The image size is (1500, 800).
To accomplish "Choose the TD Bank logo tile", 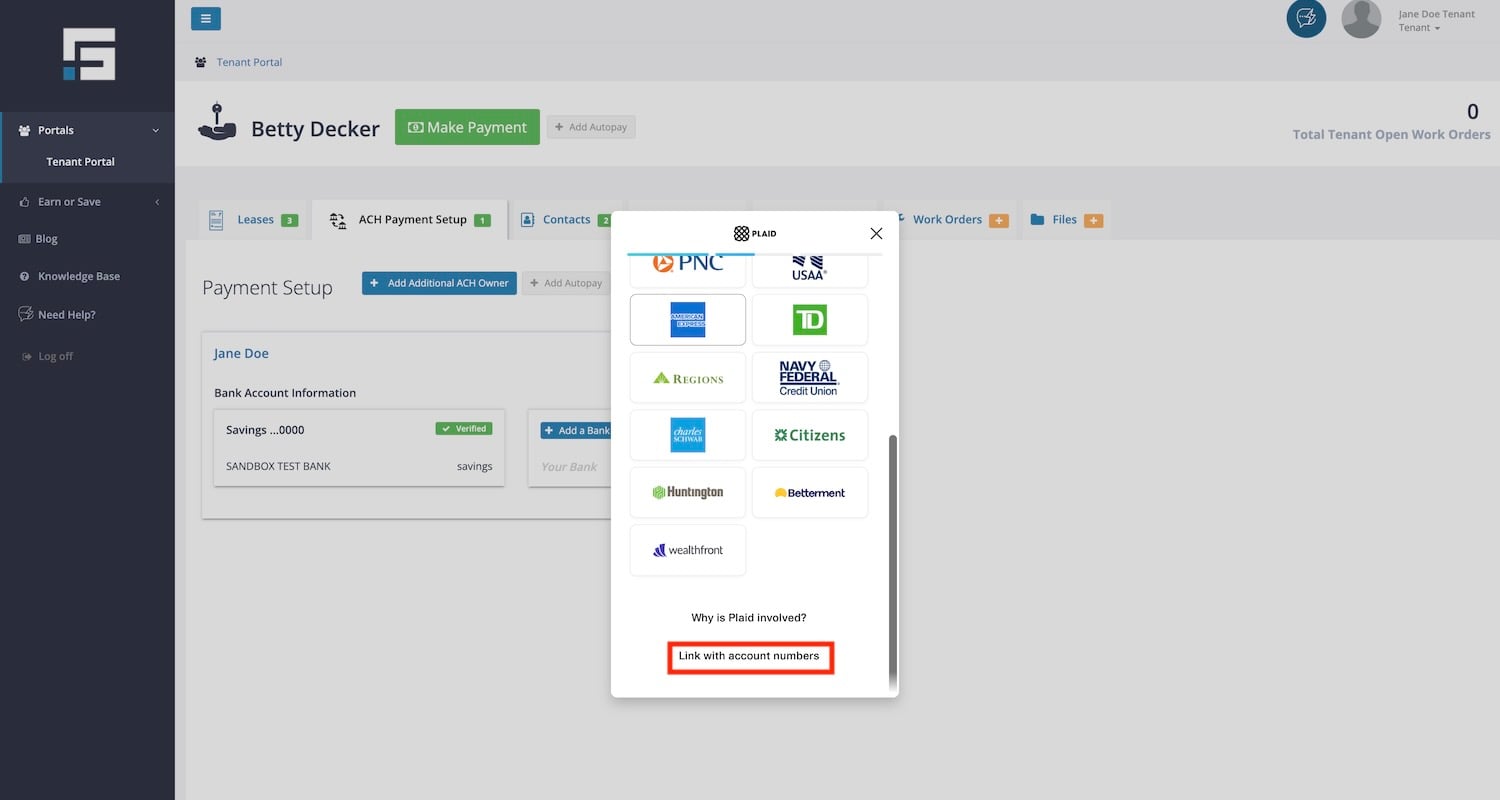I will 810,320.
